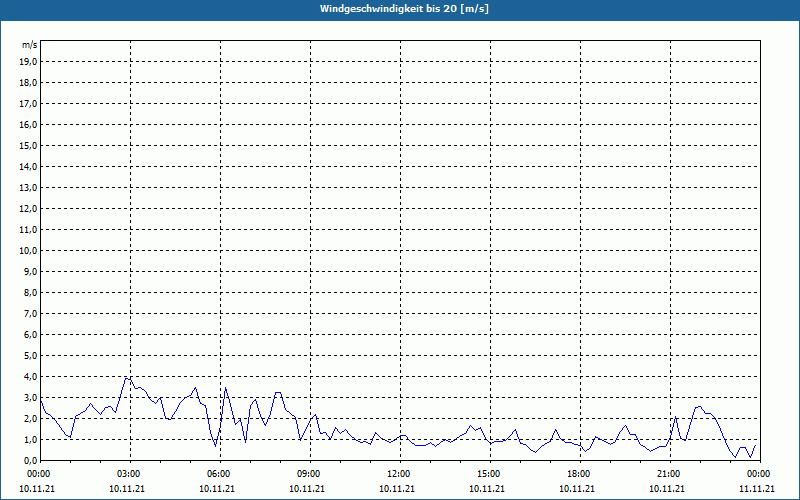Select the "11,0" y-axis value
Screen dimensions: 800x500
pos(29,230)
